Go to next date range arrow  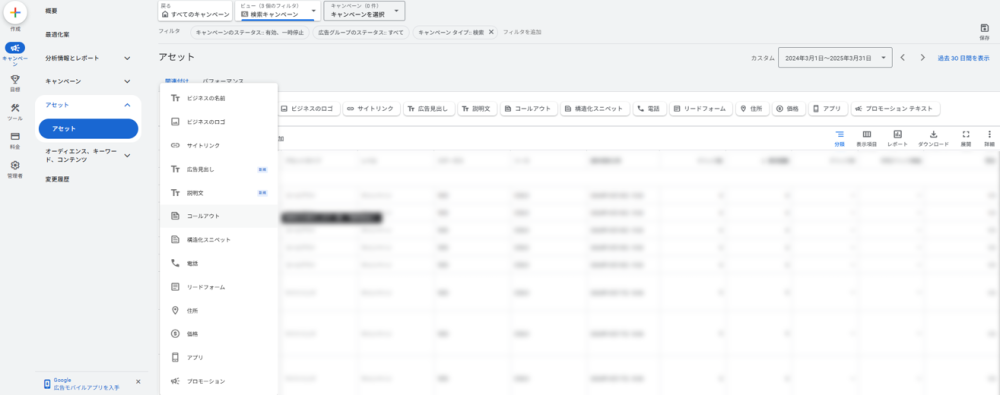922,57
